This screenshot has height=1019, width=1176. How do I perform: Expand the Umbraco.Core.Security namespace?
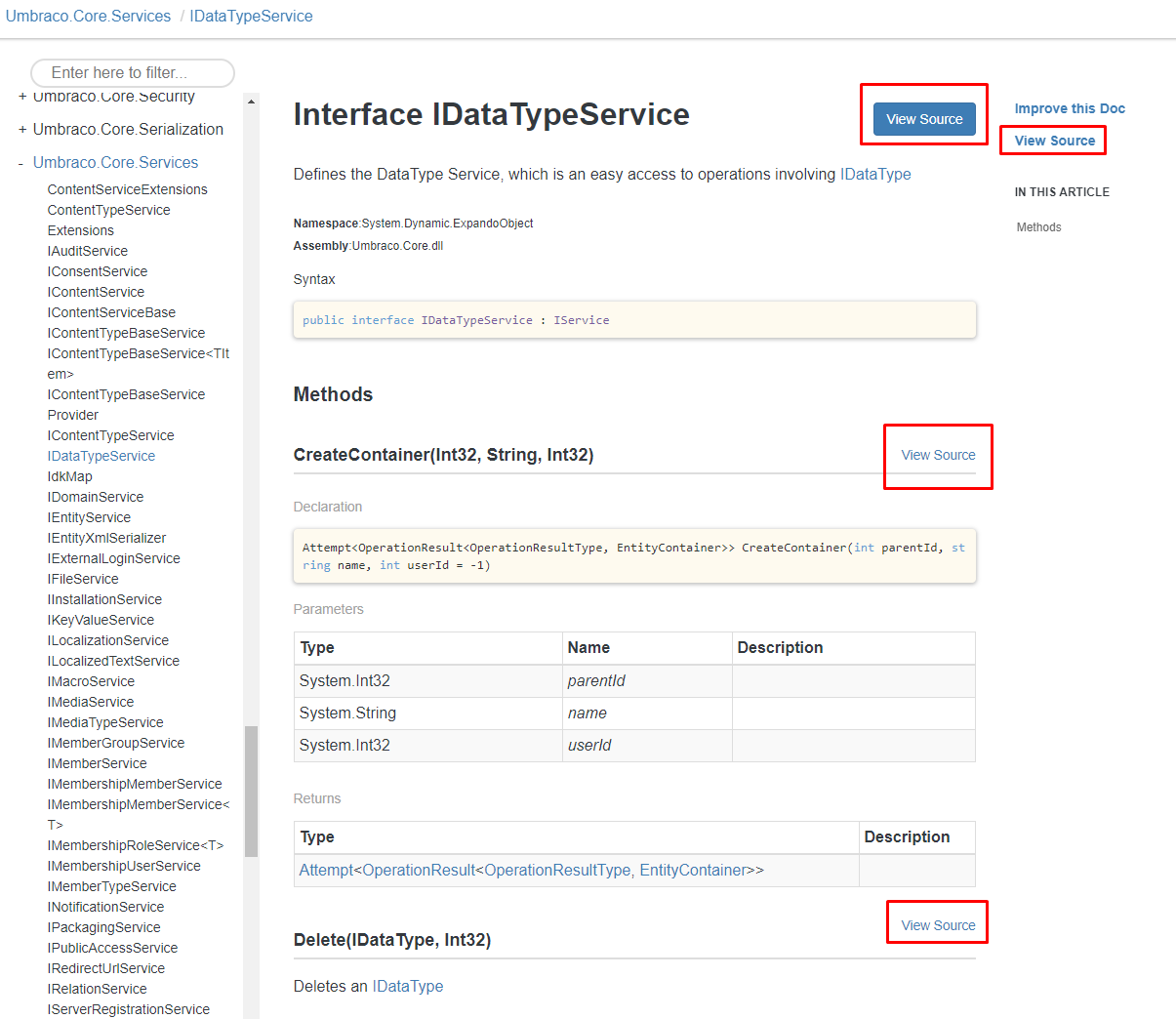(x=20, y=97)
